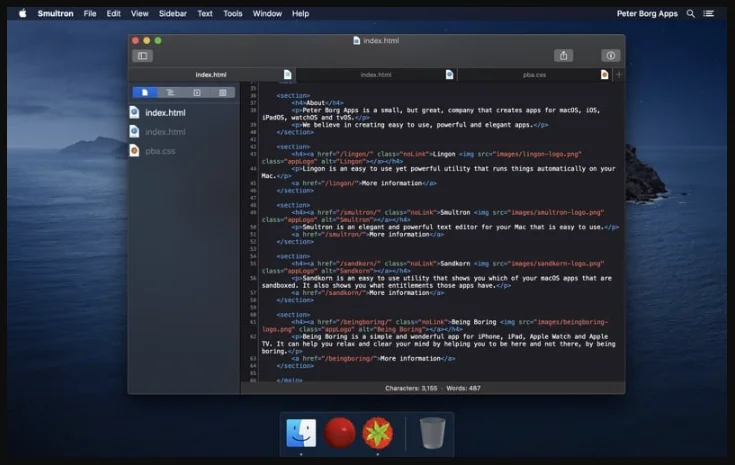
Task: Click the pba.css file icon in sidebar
Action: click(135, 150)
